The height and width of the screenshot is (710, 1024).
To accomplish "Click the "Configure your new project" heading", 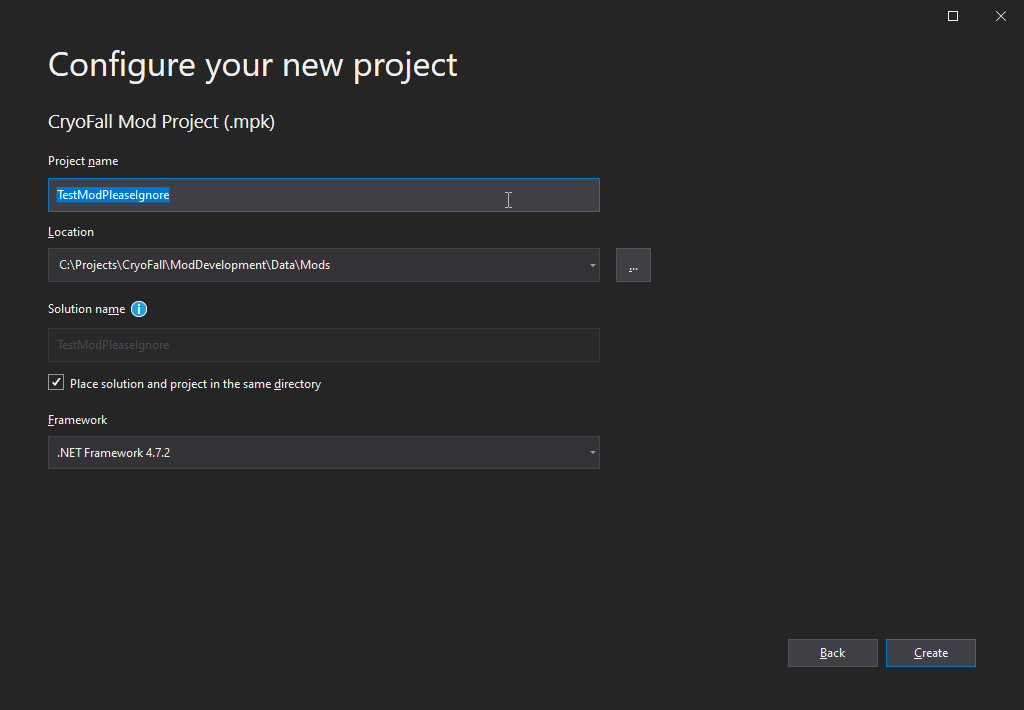I will 253,65.
